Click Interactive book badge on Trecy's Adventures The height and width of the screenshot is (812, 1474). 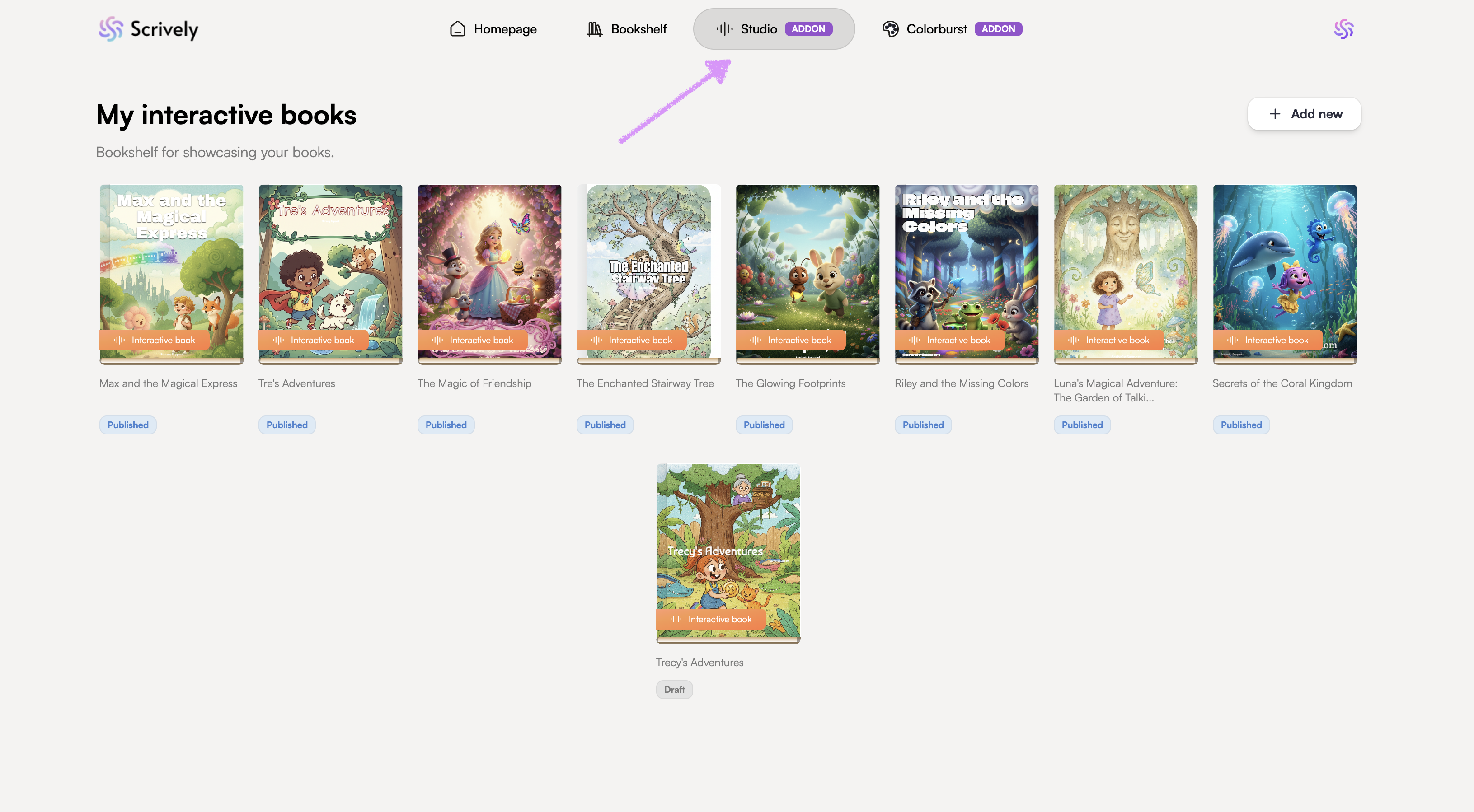711,619
